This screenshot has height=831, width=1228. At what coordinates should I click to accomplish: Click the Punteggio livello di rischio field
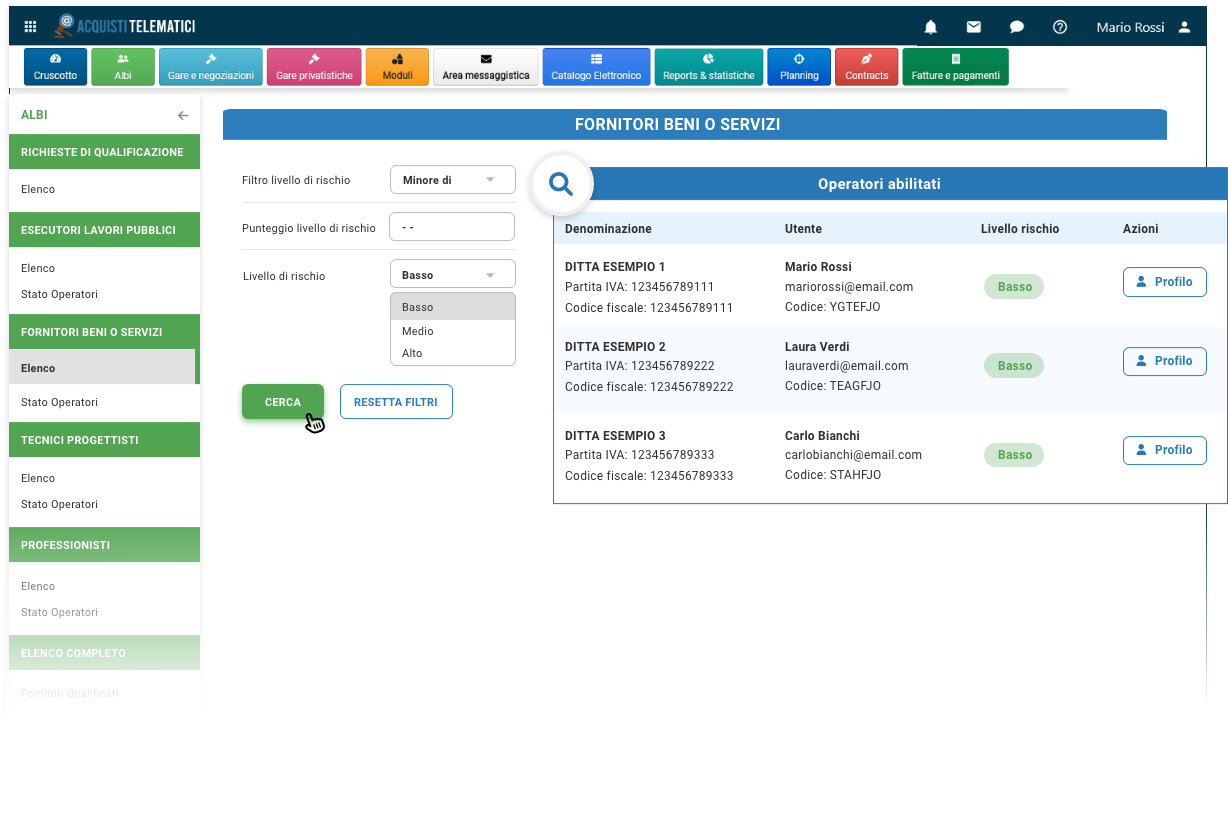click(452, 227)
